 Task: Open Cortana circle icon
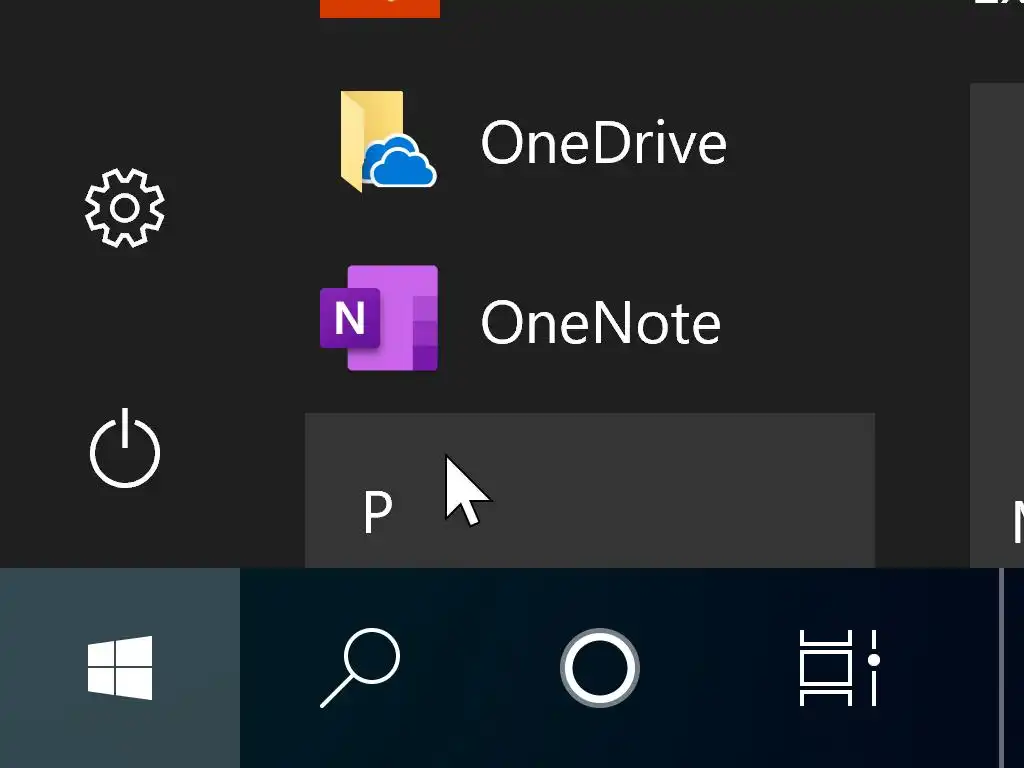[x=600, y=667]
